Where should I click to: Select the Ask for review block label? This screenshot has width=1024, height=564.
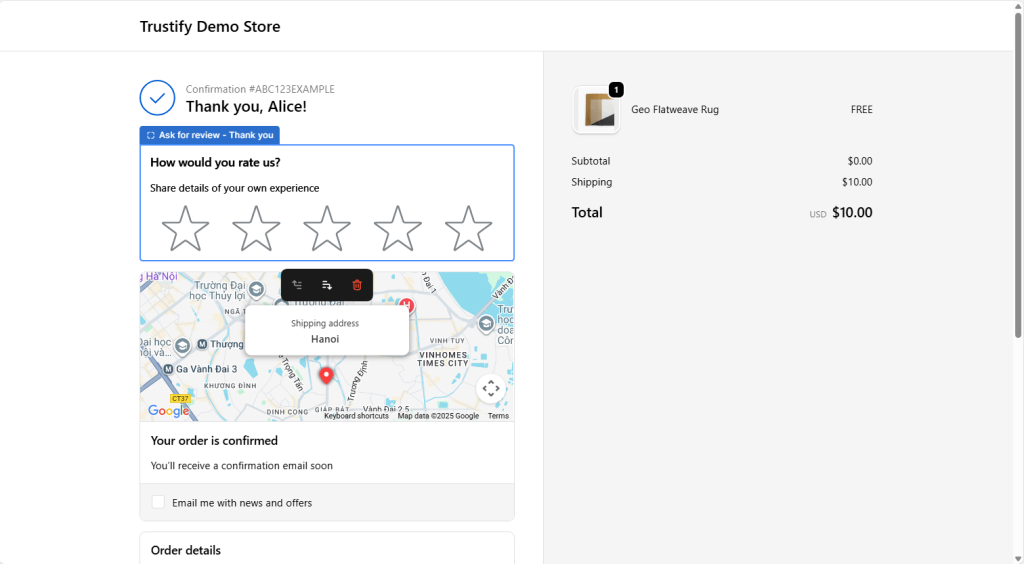210,135
